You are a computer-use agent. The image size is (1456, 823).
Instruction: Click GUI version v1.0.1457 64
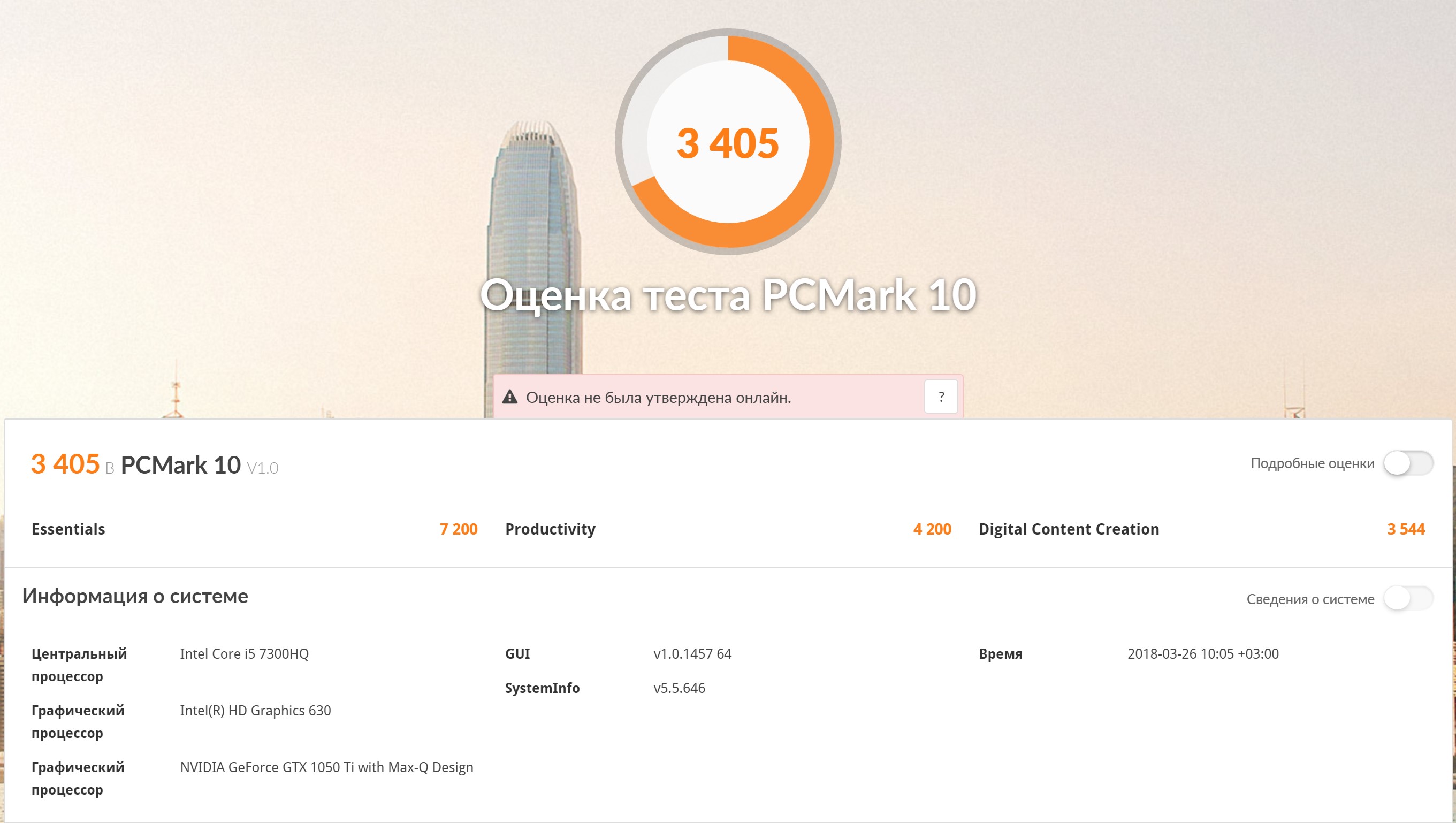click(x=692, y=654)
